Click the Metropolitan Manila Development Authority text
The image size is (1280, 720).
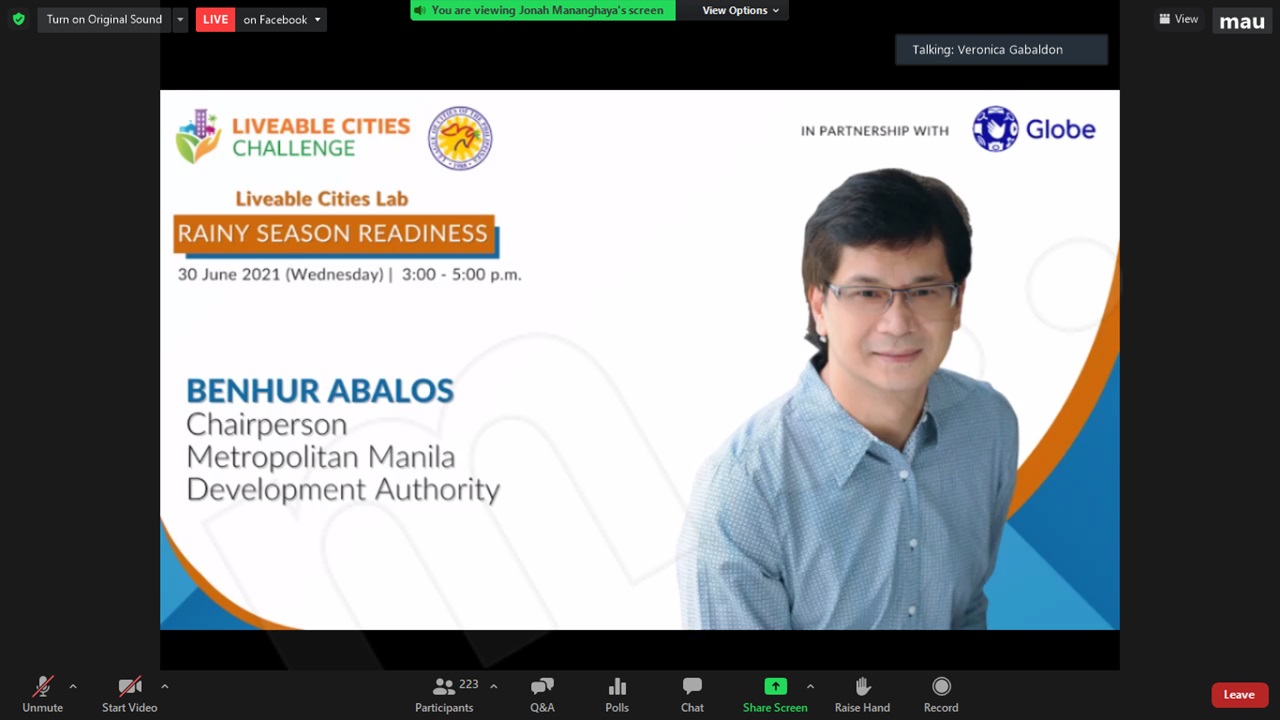tap(343, 473)
